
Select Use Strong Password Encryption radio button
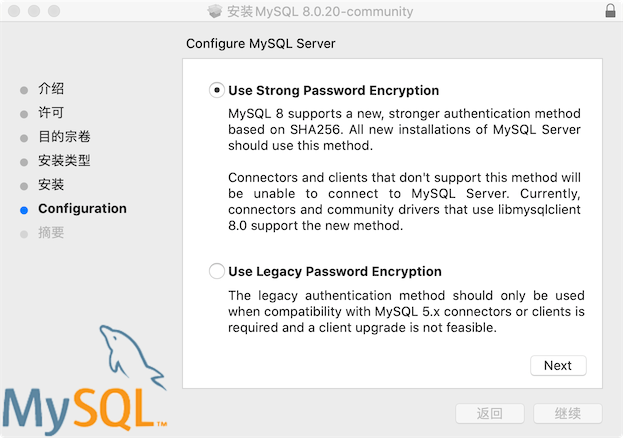coord(217,90)
